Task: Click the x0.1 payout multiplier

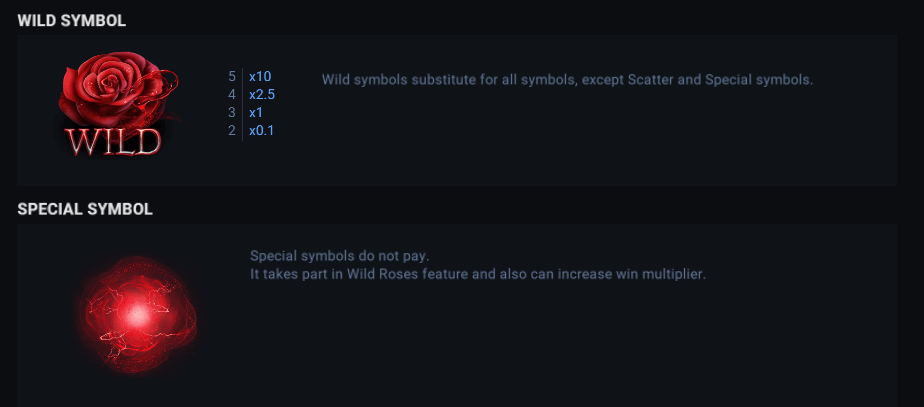Action: [262, 130]
